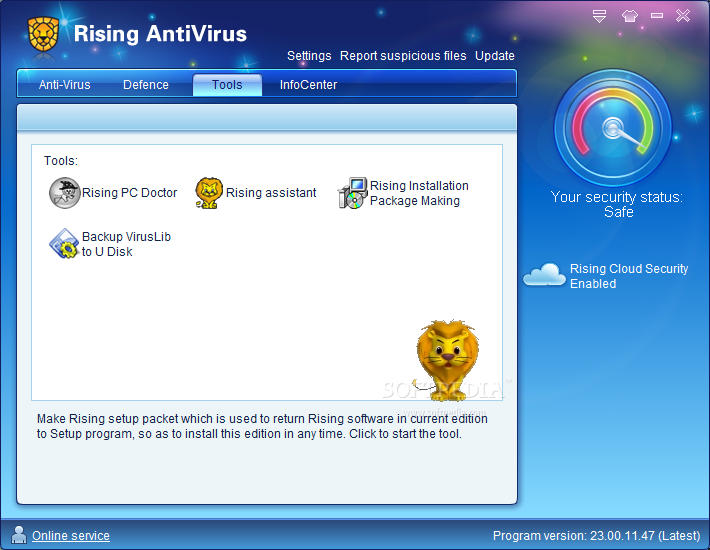Click Backup VirusLib to U Disk text
Image resolution: width=710 pixels, height=550 pixels.
126,244
